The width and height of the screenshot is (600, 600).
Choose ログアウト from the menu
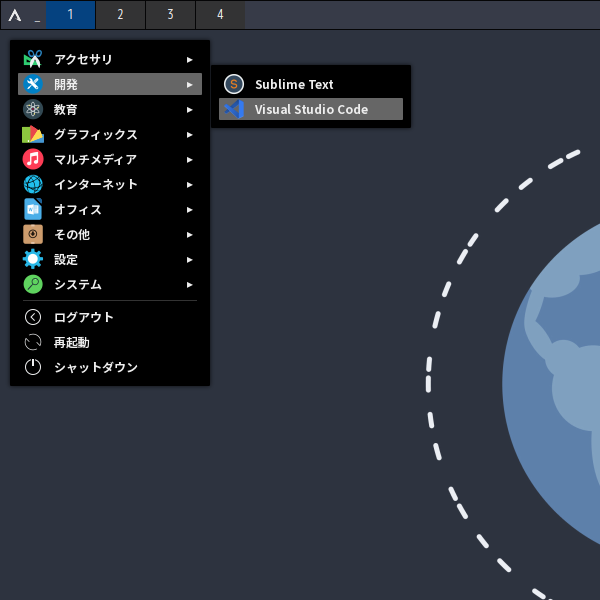[84, 317]
